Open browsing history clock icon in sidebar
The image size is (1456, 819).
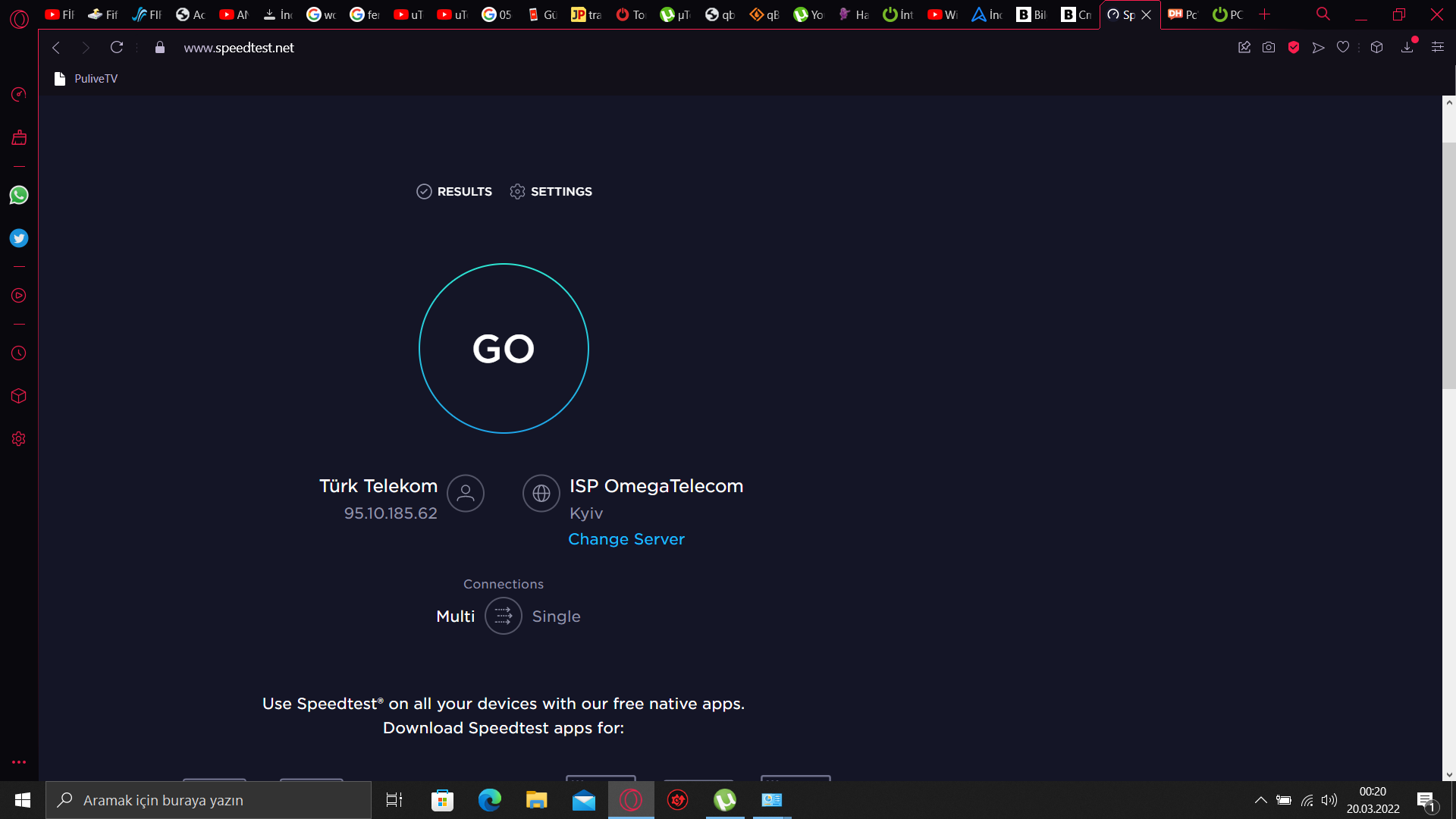click(19, 353)
